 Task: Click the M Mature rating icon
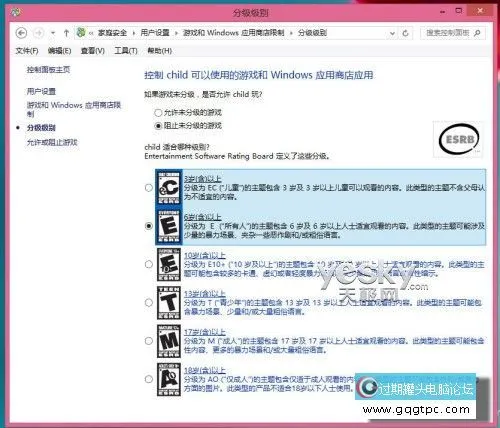[x=169, y=341]
